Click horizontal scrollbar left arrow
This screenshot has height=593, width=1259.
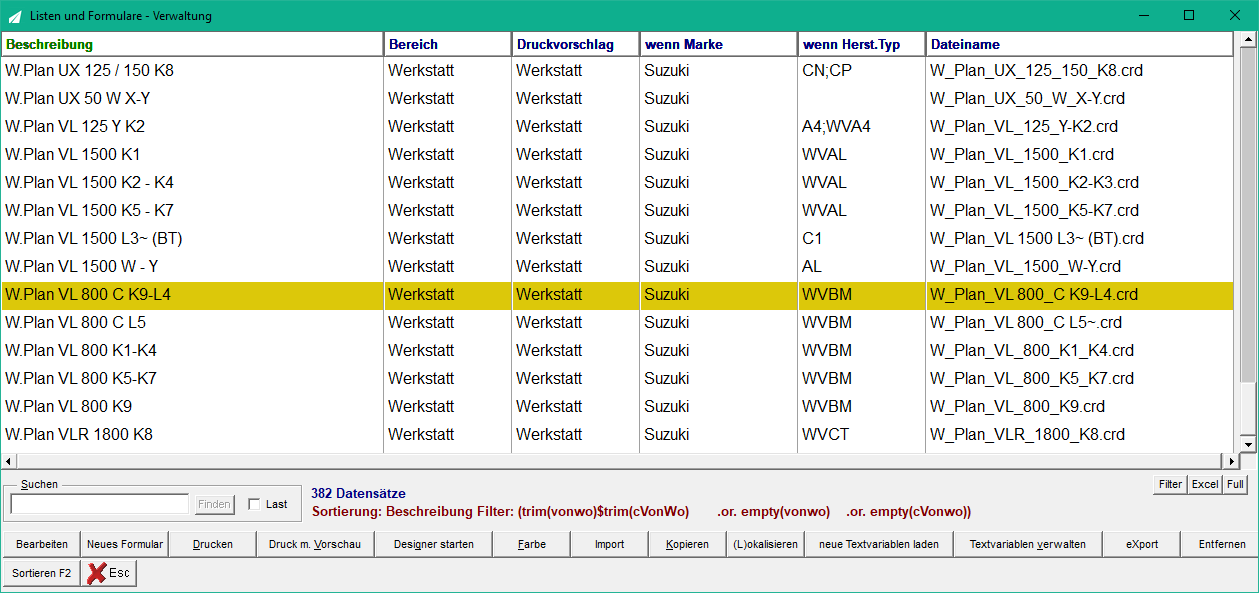point(8,461)
